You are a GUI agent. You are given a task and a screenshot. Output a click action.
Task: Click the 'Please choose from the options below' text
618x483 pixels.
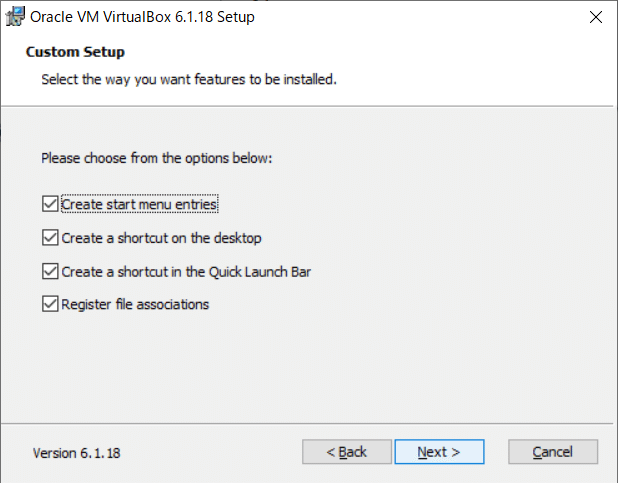pyautogui.click(x=156, y=158)
